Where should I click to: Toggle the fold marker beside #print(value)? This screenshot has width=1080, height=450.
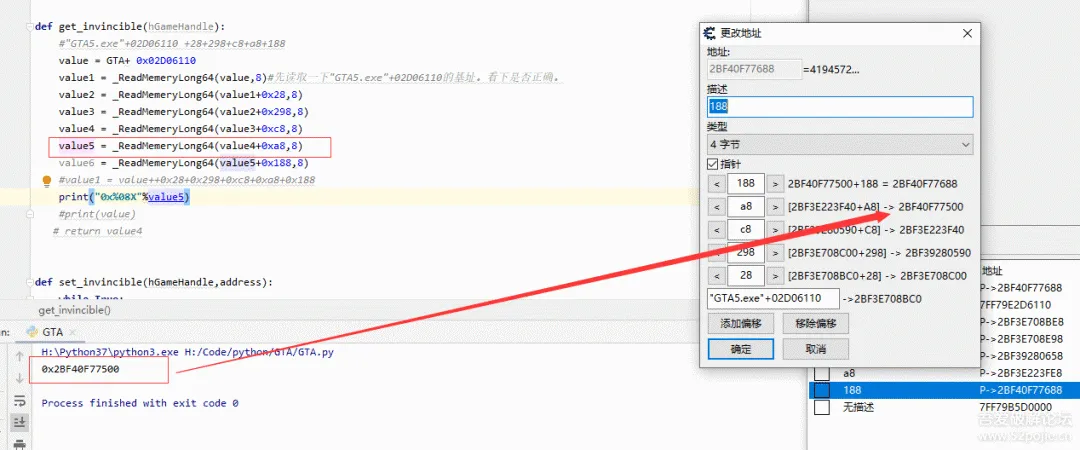pos(28,214)
